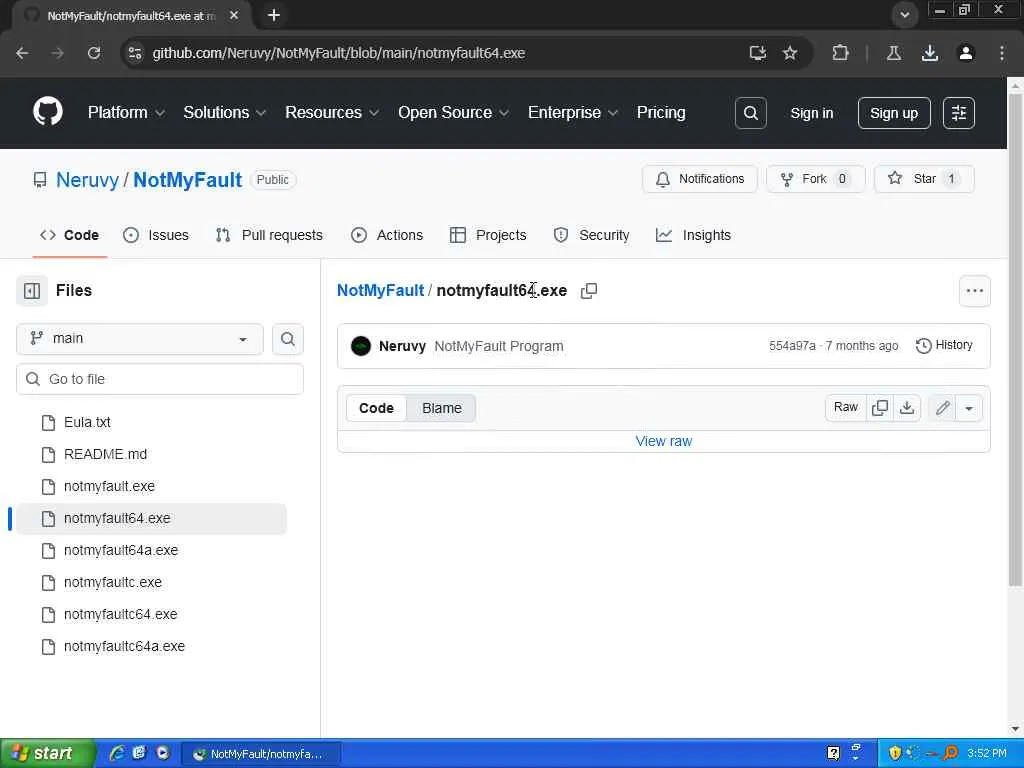Click the Neruvy owner link in repo header

click(88, 180)
